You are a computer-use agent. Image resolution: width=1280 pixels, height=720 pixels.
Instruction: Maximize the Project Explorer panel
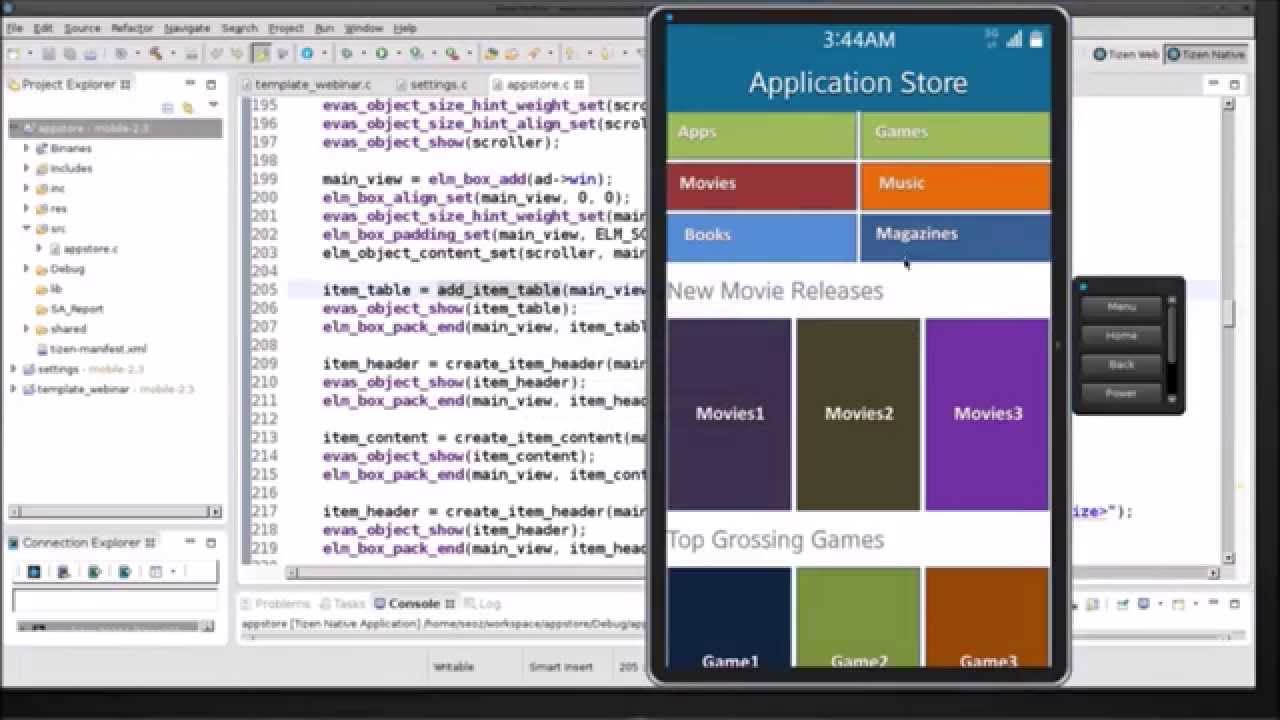pos(211,84)
